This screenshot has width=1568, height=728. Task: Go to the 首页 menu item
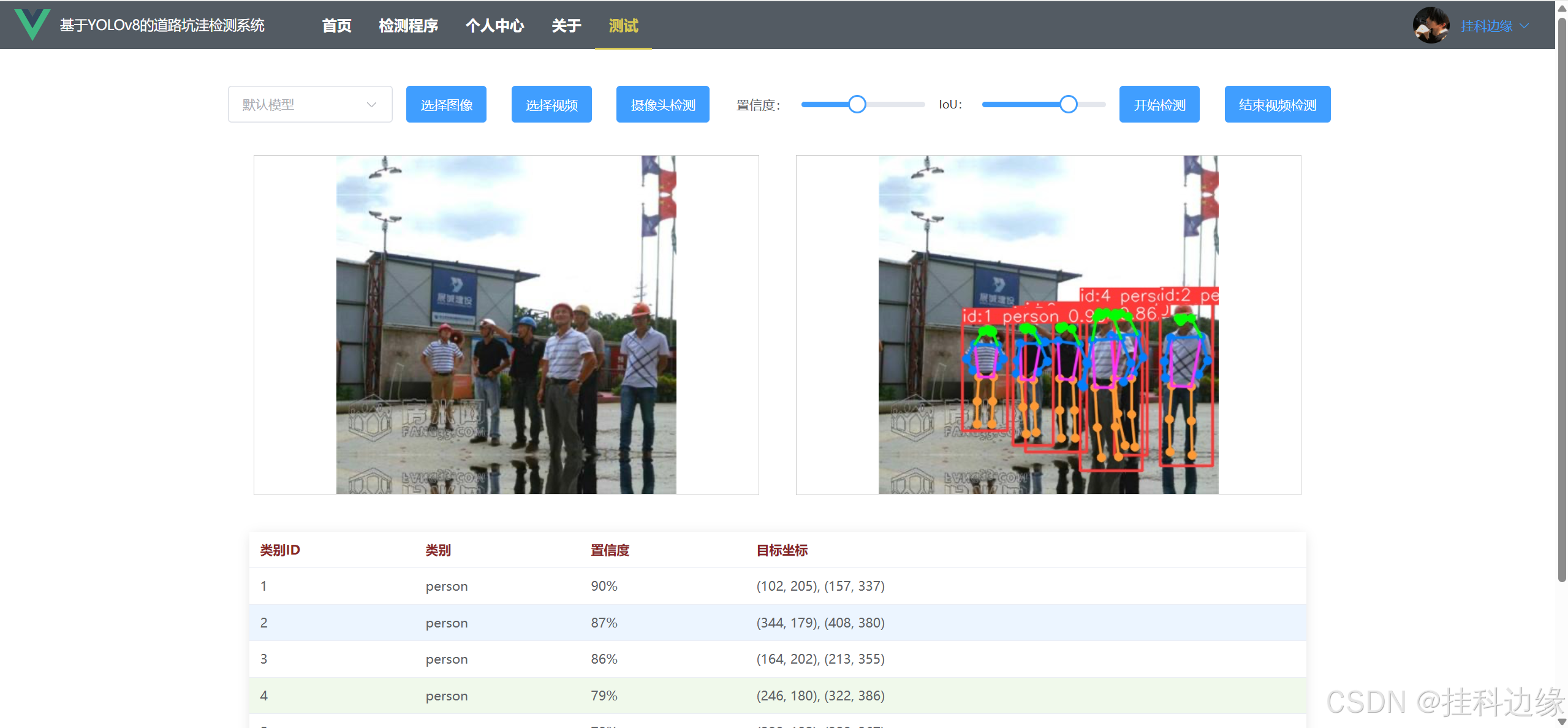click(336, 26)
